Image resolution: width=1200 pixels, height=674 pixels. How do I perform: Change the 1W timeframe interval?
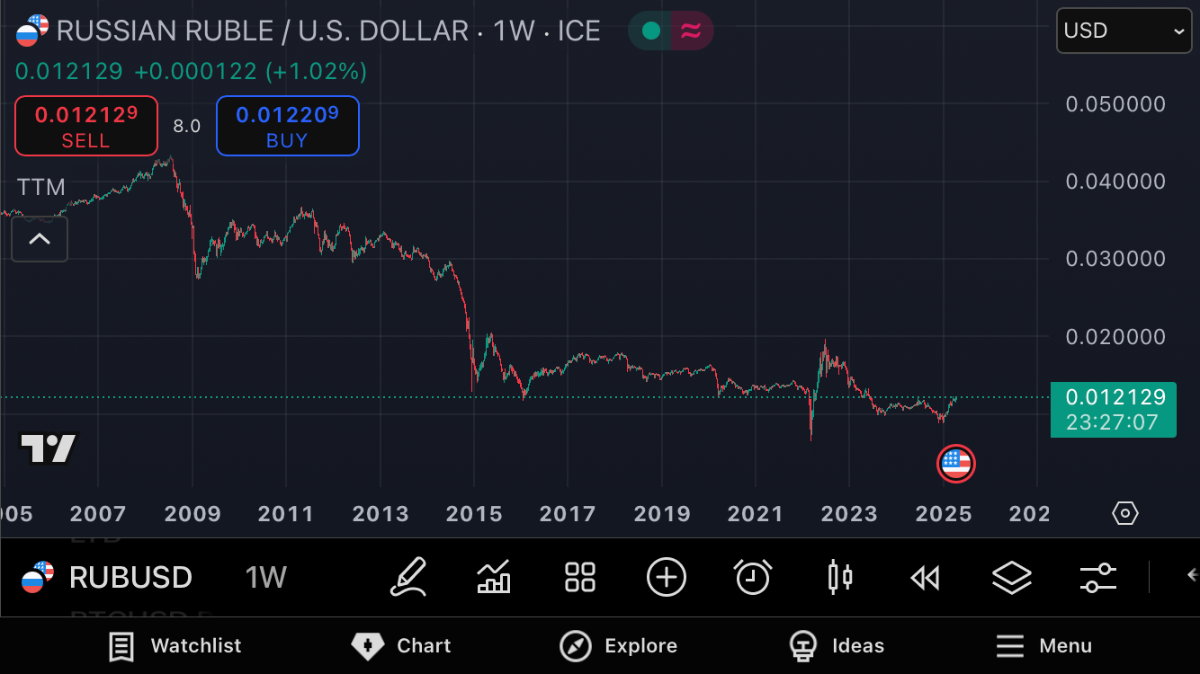click(266, 577)
